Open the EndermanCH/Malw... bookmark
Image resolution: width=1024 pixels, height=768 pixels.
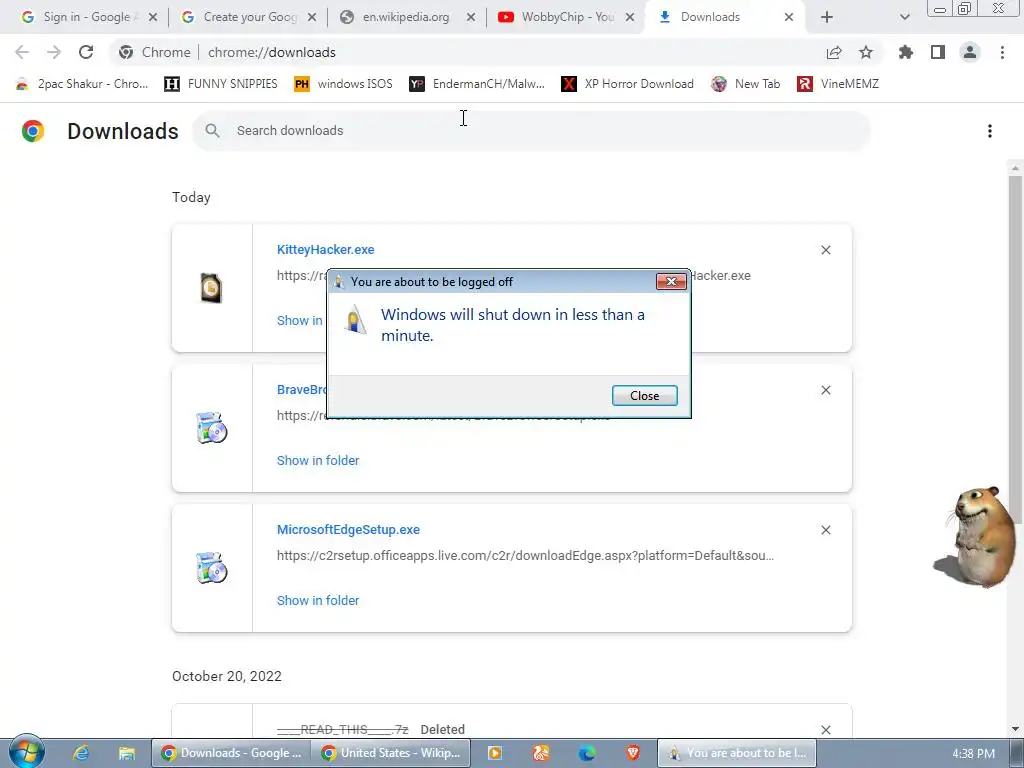click(x=477, y=84)
